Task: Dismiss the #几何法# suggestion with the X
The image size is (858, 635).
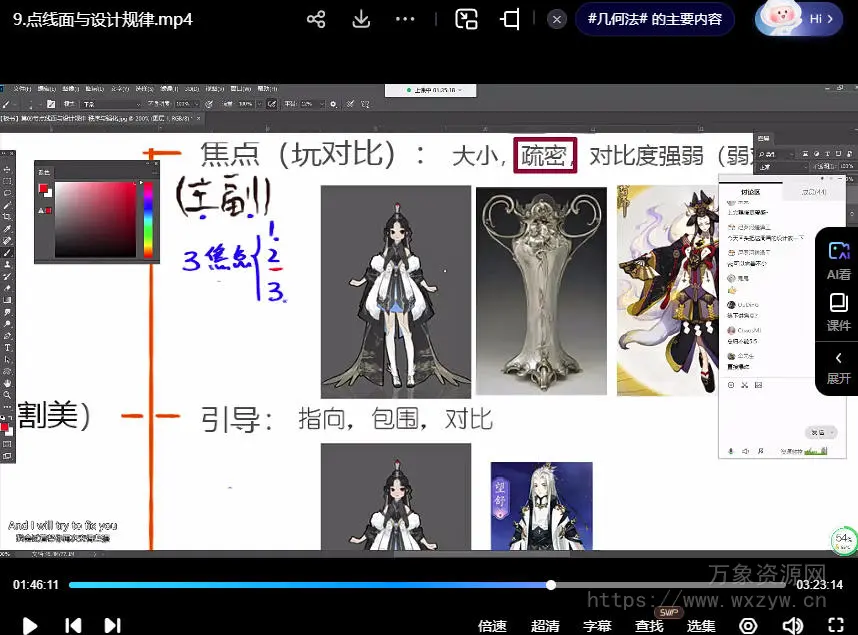Action: (558, 19)
